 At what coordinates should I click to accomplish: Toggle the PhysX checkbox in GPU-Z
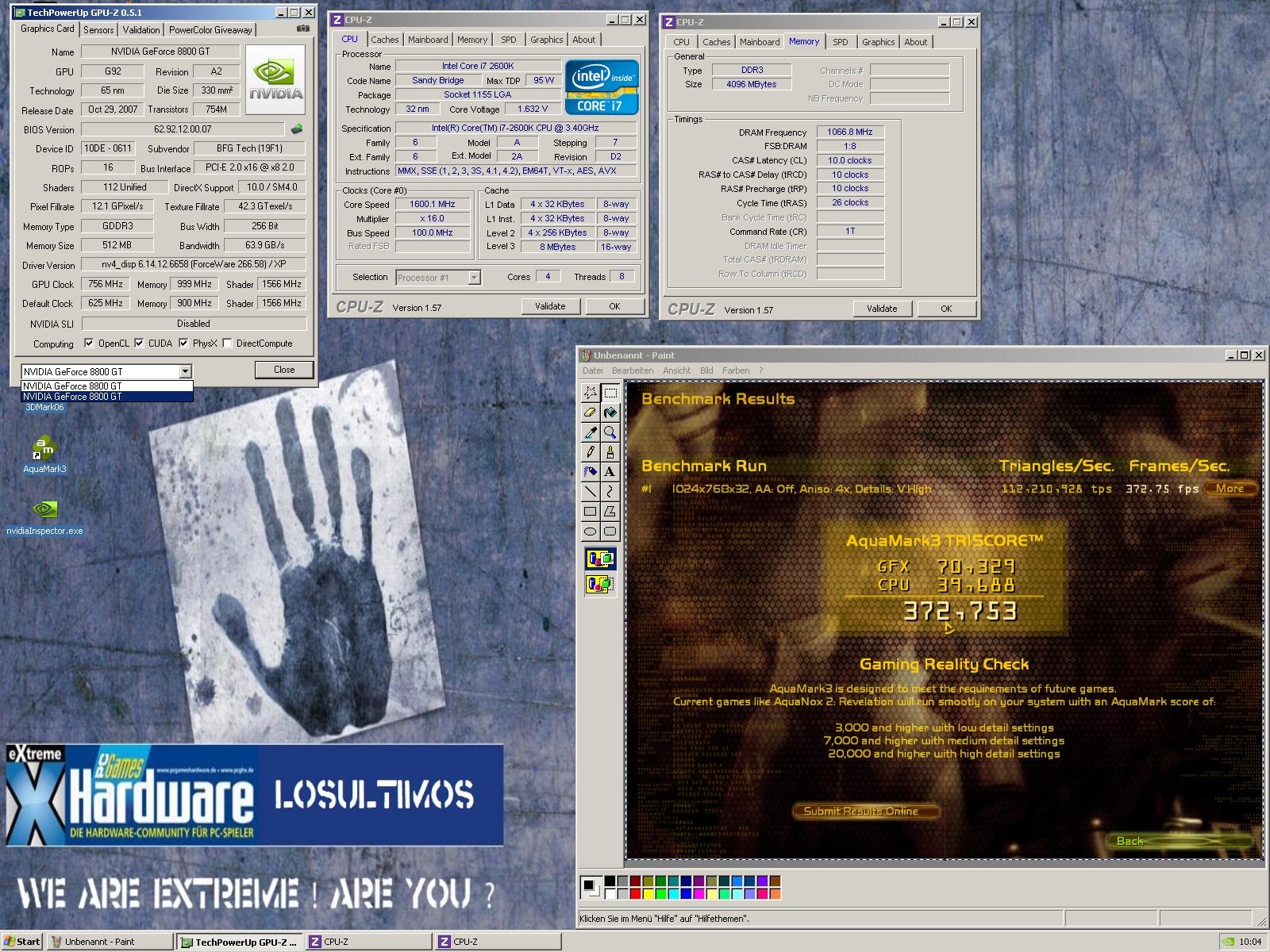(x=183, y=344)
